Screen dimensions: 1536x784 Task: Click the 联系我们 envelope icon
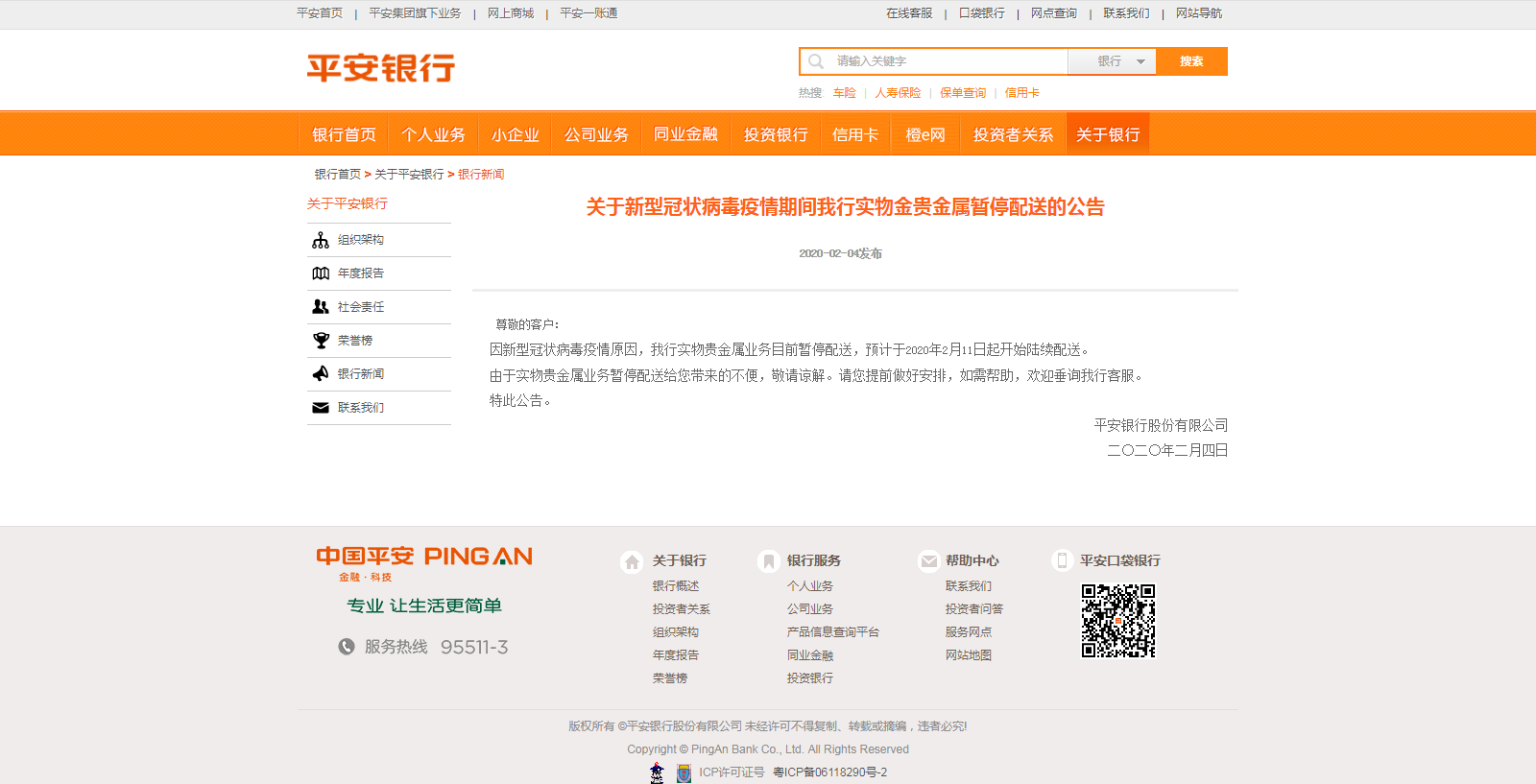pos(321,408)
